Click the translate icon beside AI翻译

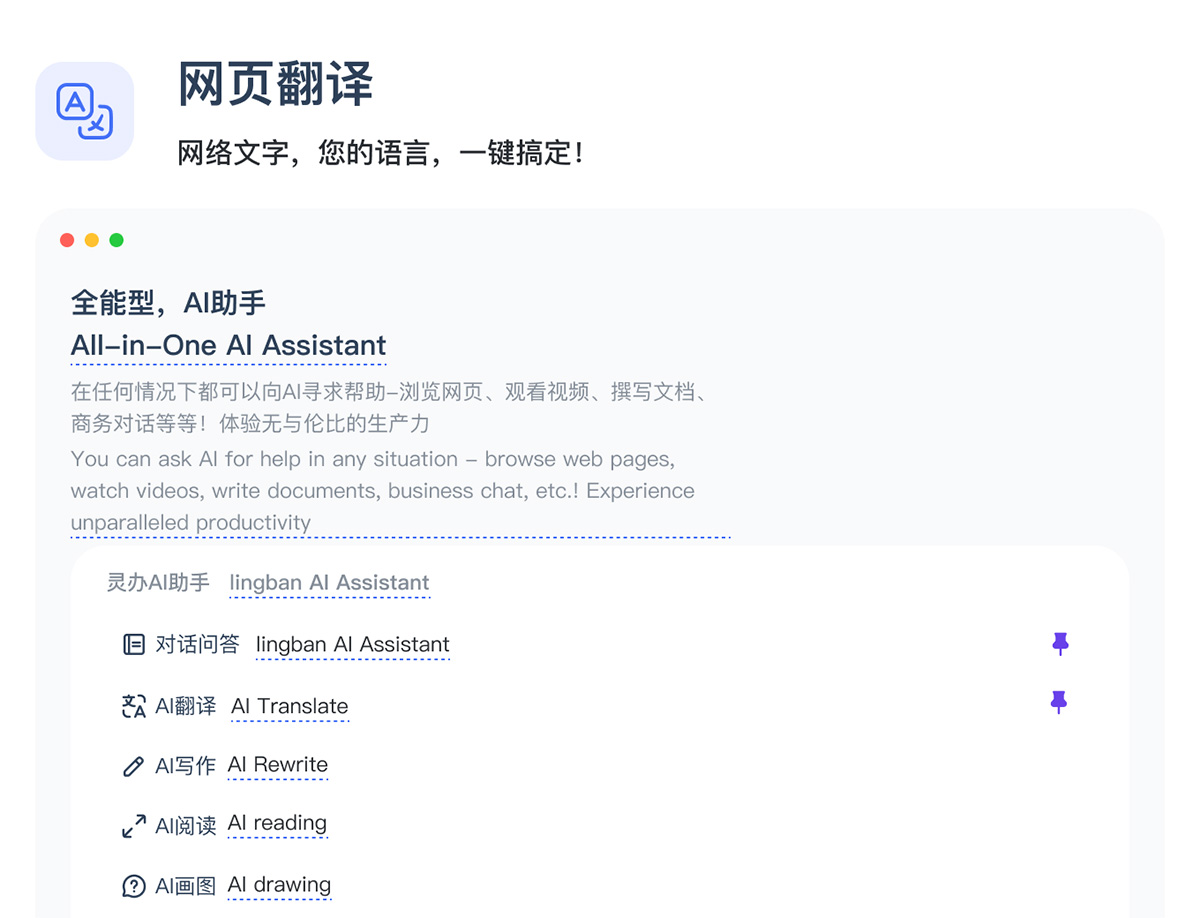133,706
